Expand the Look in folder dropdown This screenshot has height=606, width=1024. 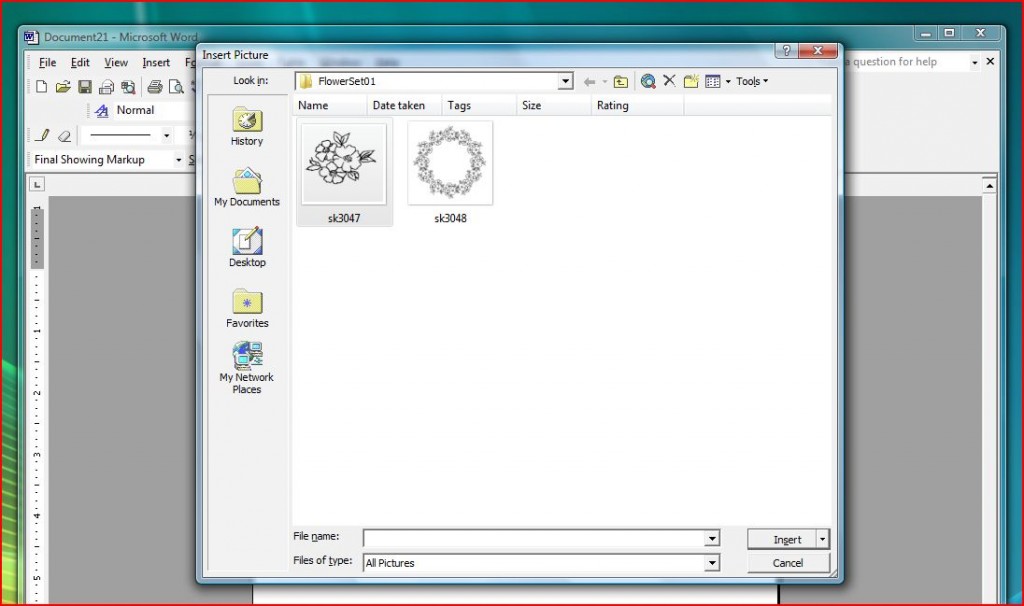click(565, 82)
